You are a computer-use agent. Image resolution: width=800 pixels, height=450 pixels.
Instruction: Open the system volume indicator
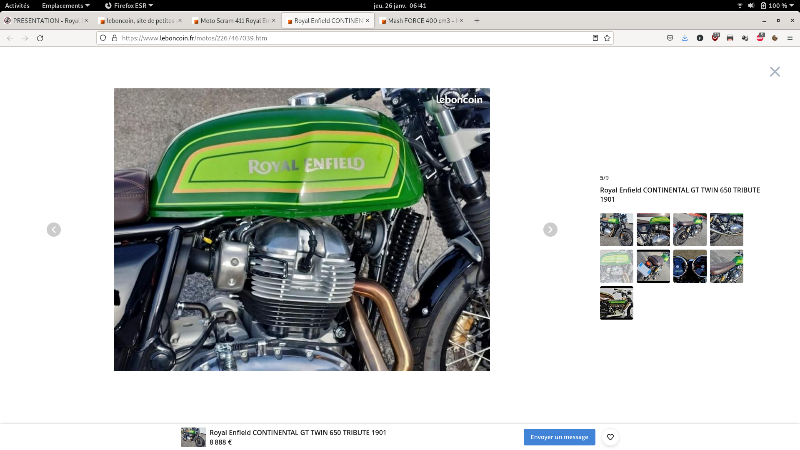751,6
